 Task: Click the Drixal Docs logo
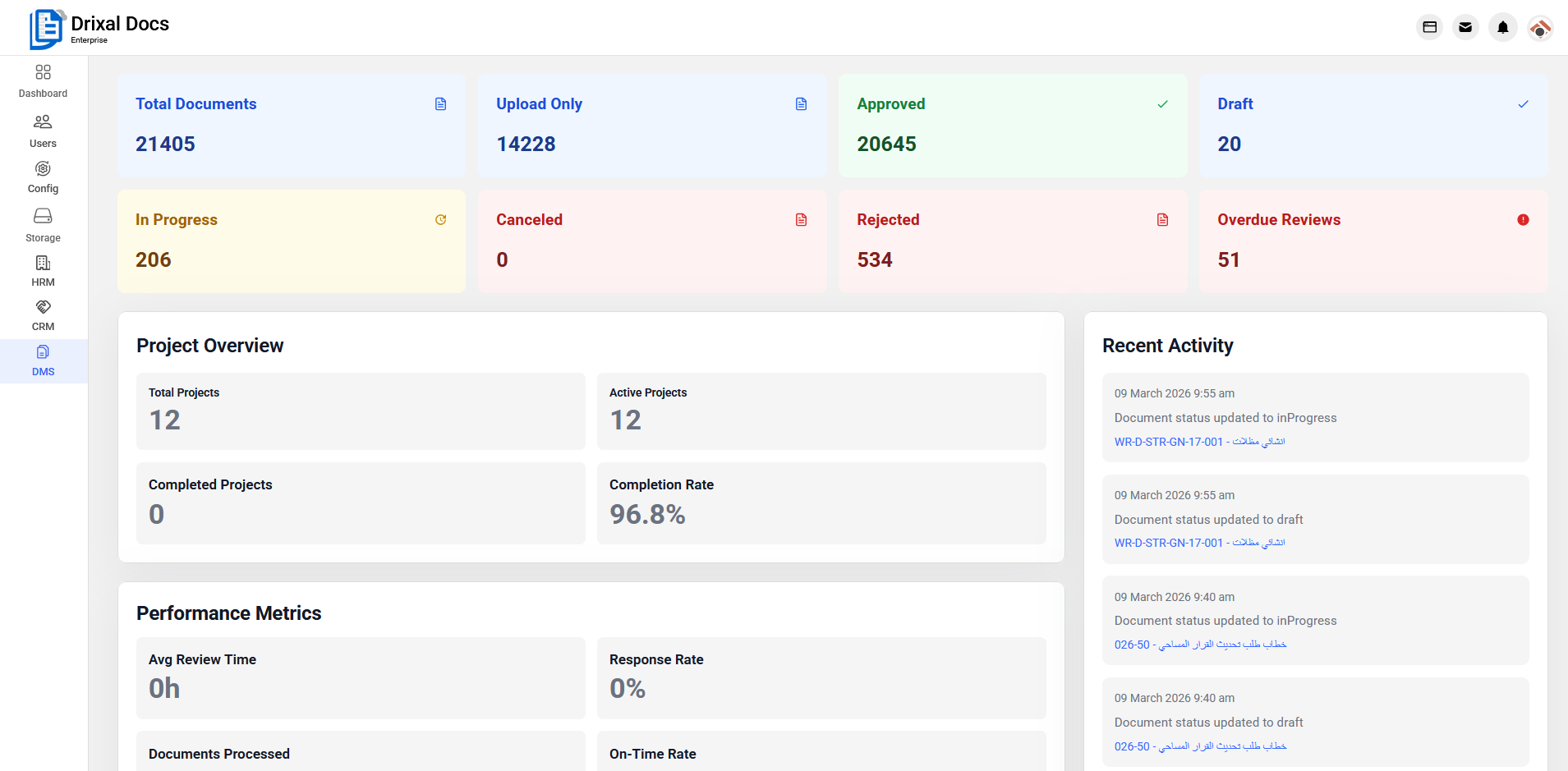(99, 25)
